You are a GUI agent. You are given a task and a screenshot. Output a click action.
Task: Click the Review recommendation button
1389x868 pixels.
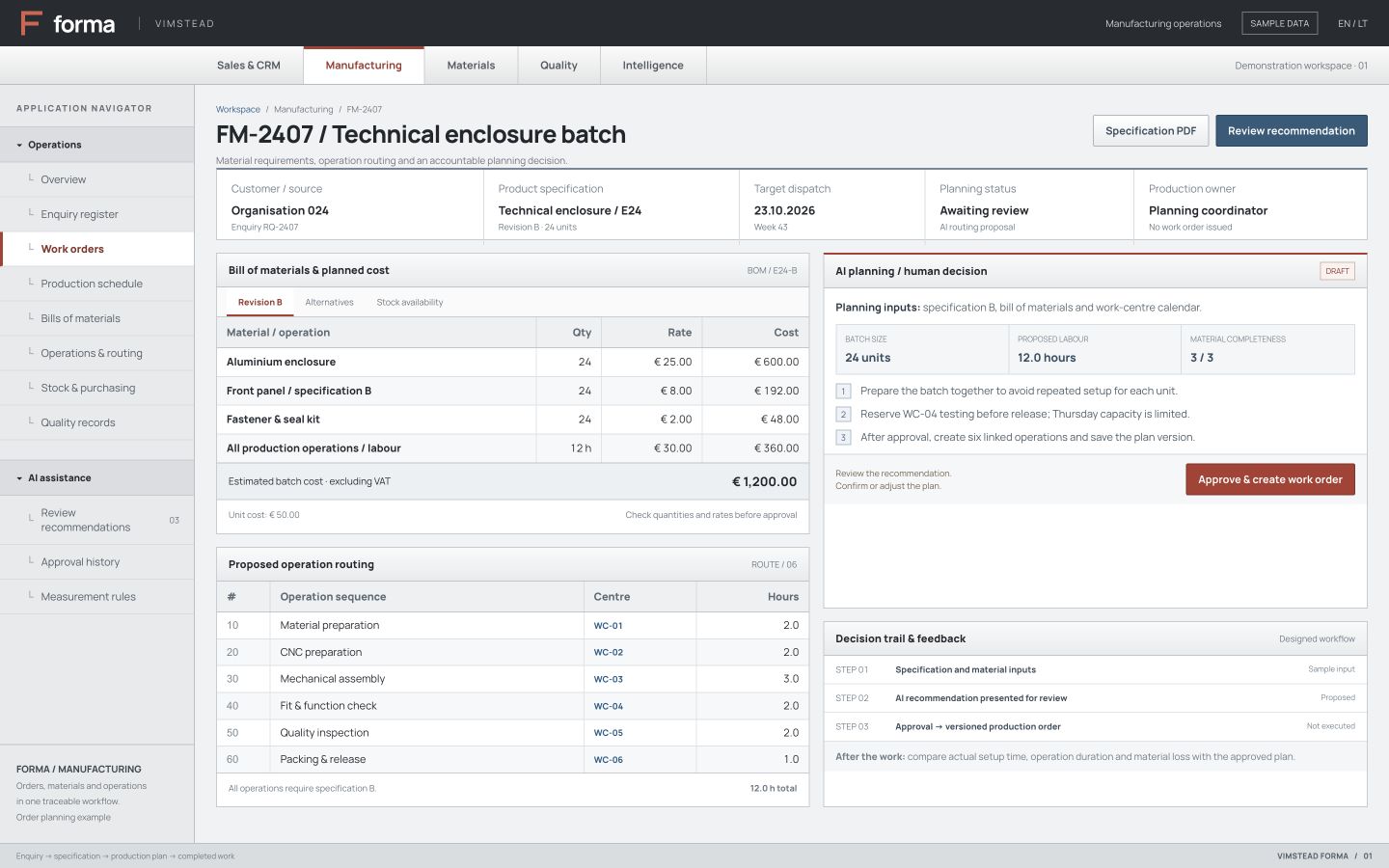click(x=1292, y=131)
